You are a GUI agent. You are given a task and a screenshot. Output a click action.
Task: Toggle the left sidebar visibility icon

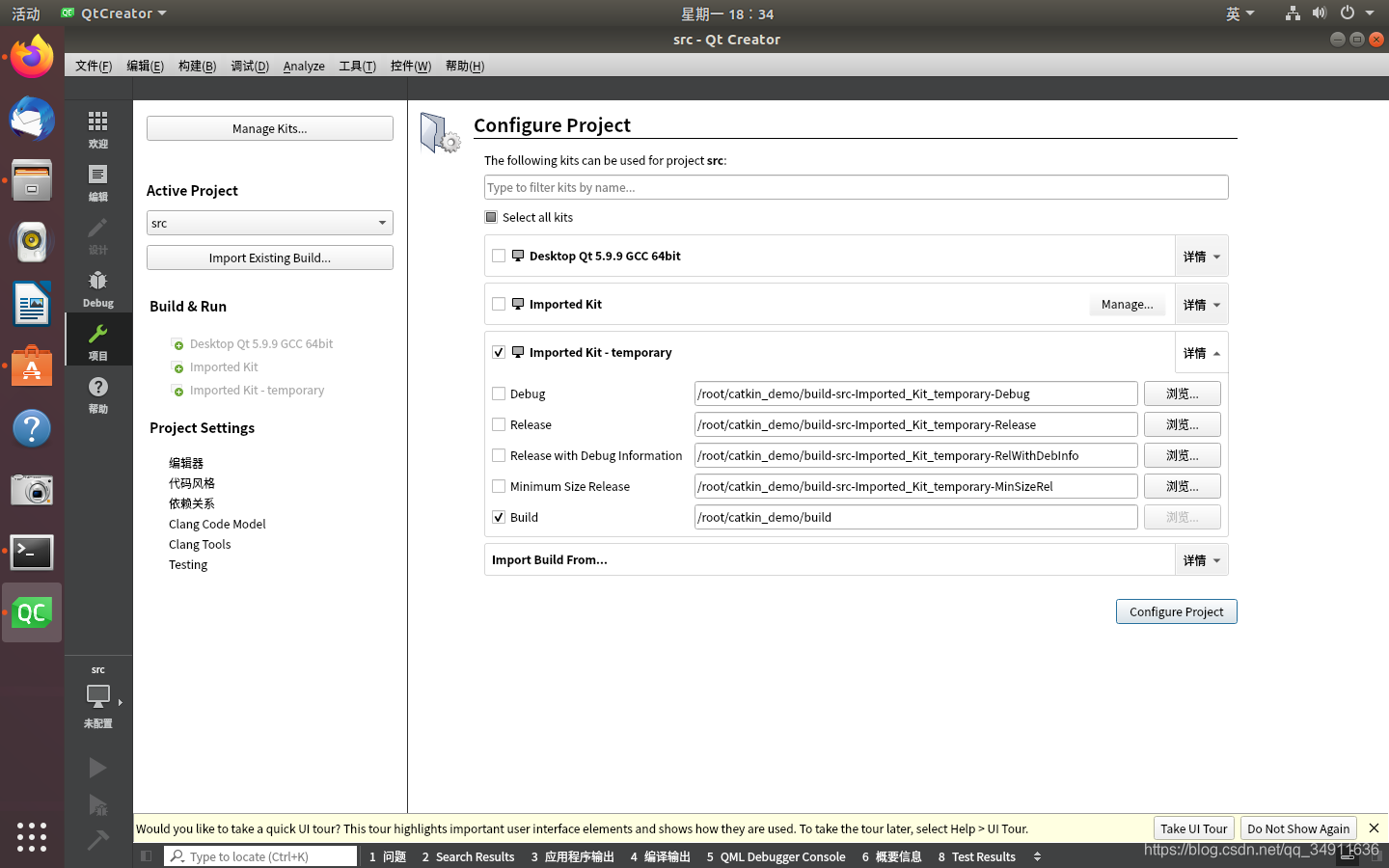146,856
